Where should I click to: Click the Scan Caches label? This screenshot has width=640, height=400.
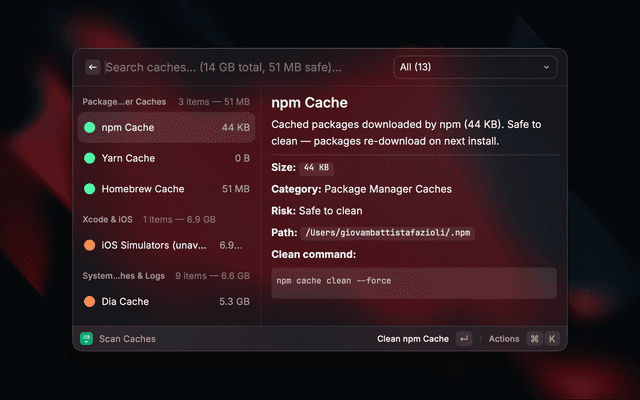click(127, 339)
